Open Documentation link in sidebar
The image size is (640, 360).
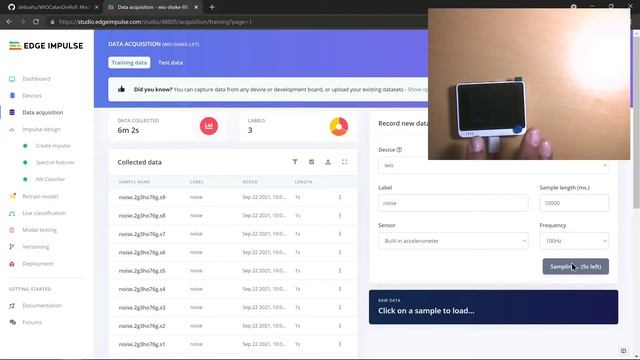coord(42,305)
